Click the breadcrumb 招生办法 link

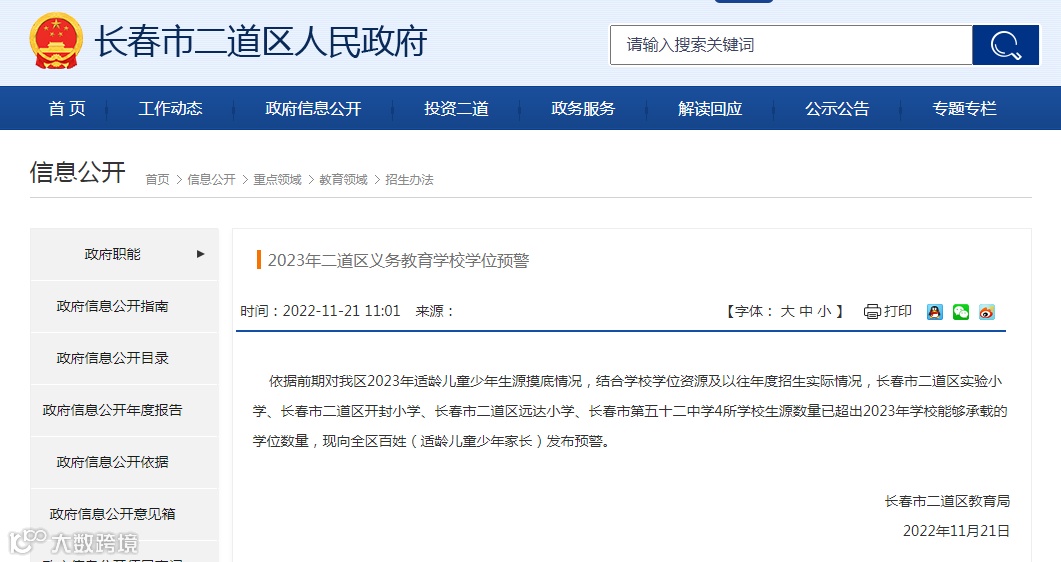[x=409, y=179]
